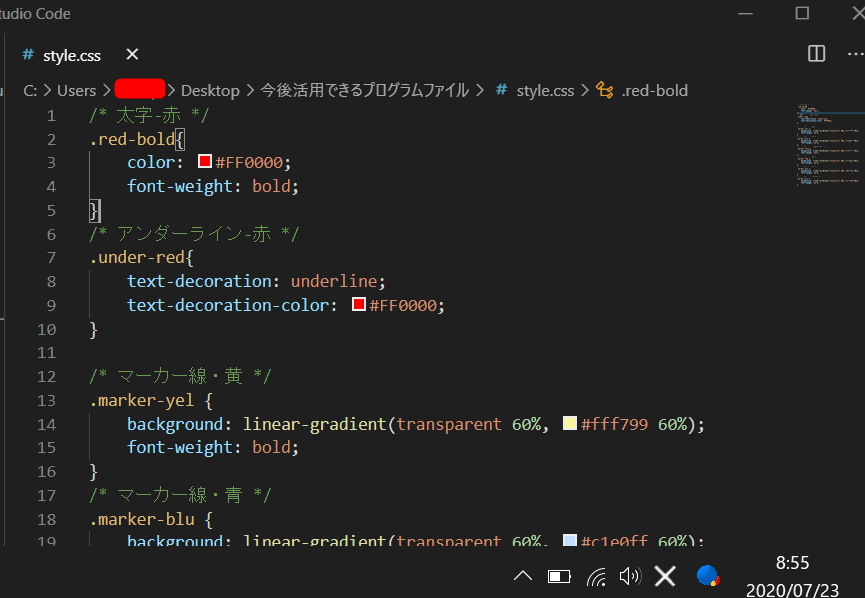Open .red-bold breadcrumb symbol
Screen dimensions: 865x598
654,90
